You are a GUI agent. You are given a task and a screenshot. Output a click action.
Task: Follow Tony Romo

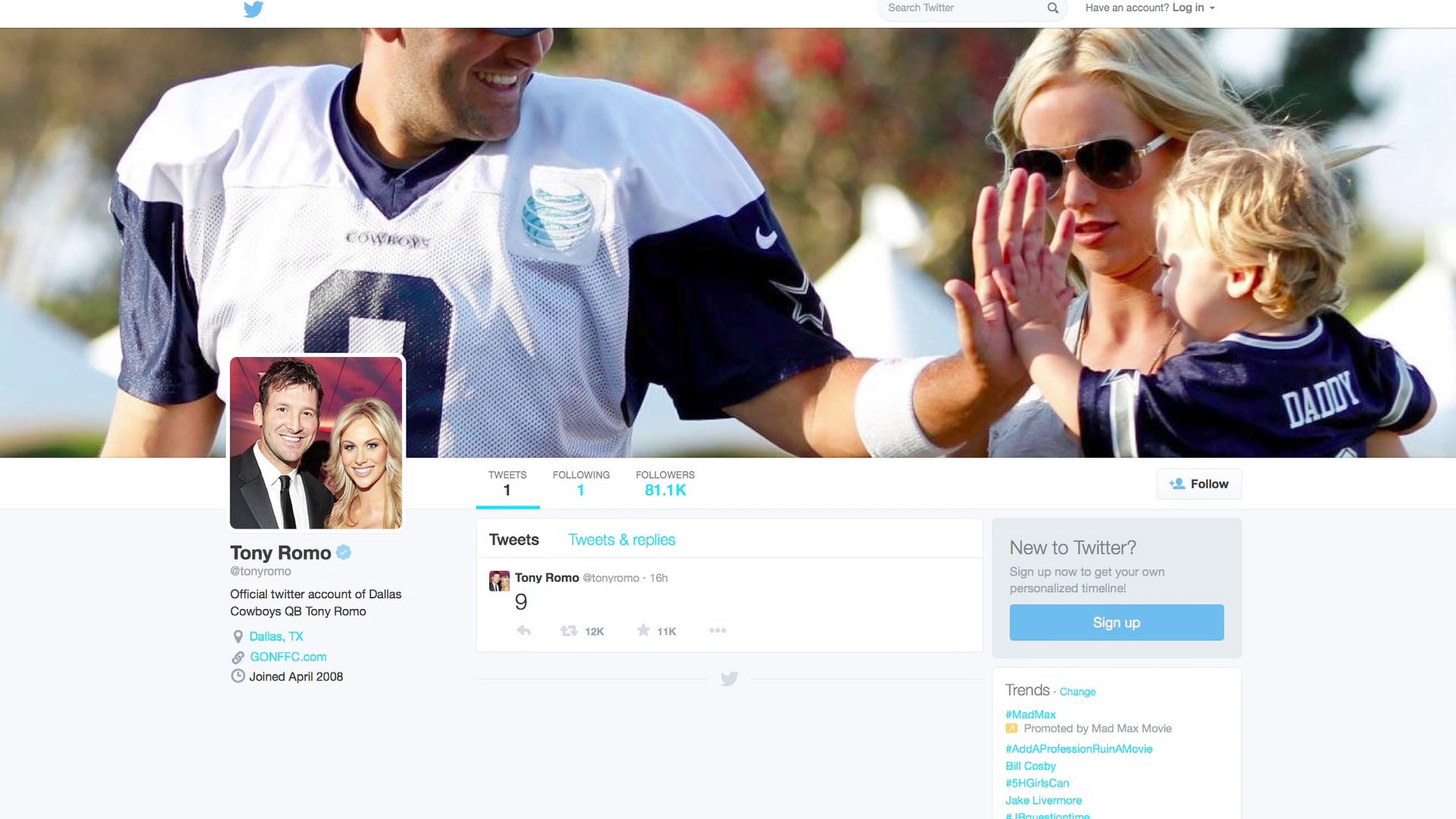coord(1199,484)
